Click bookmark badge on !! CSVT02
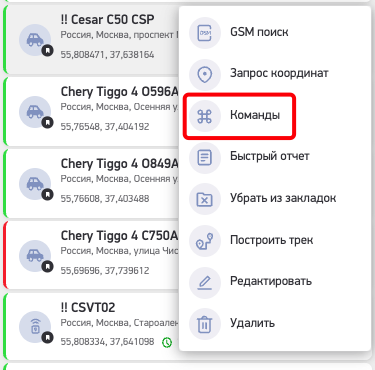The image size is (375, 370). (47, 338)
